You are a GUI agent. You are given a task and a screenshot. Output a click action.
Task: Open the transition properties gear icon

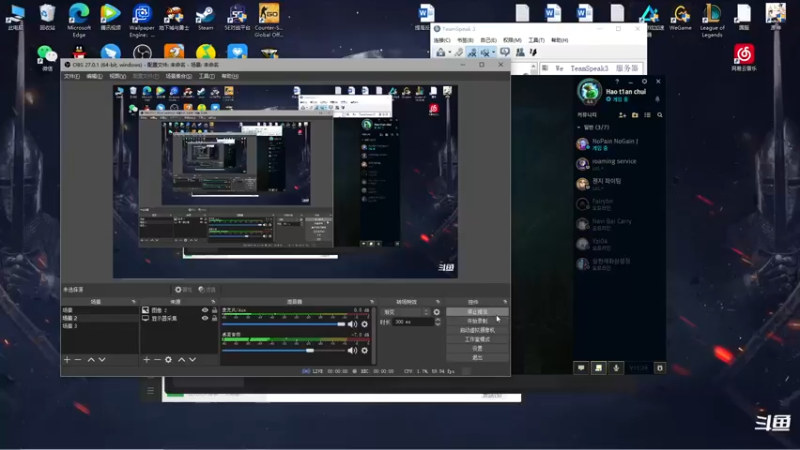tap(437, 312)
